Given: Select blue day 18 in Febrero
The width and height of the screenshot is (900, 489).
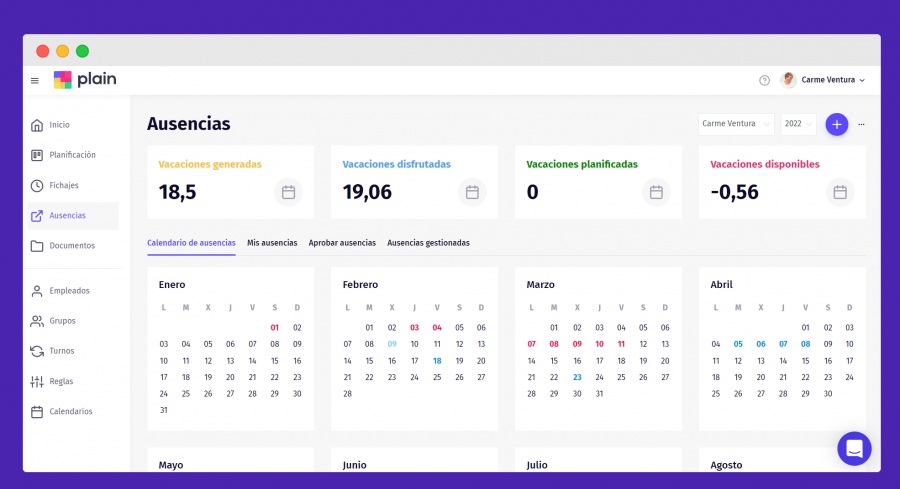Looking at the screenshot, I should point(437,361).
